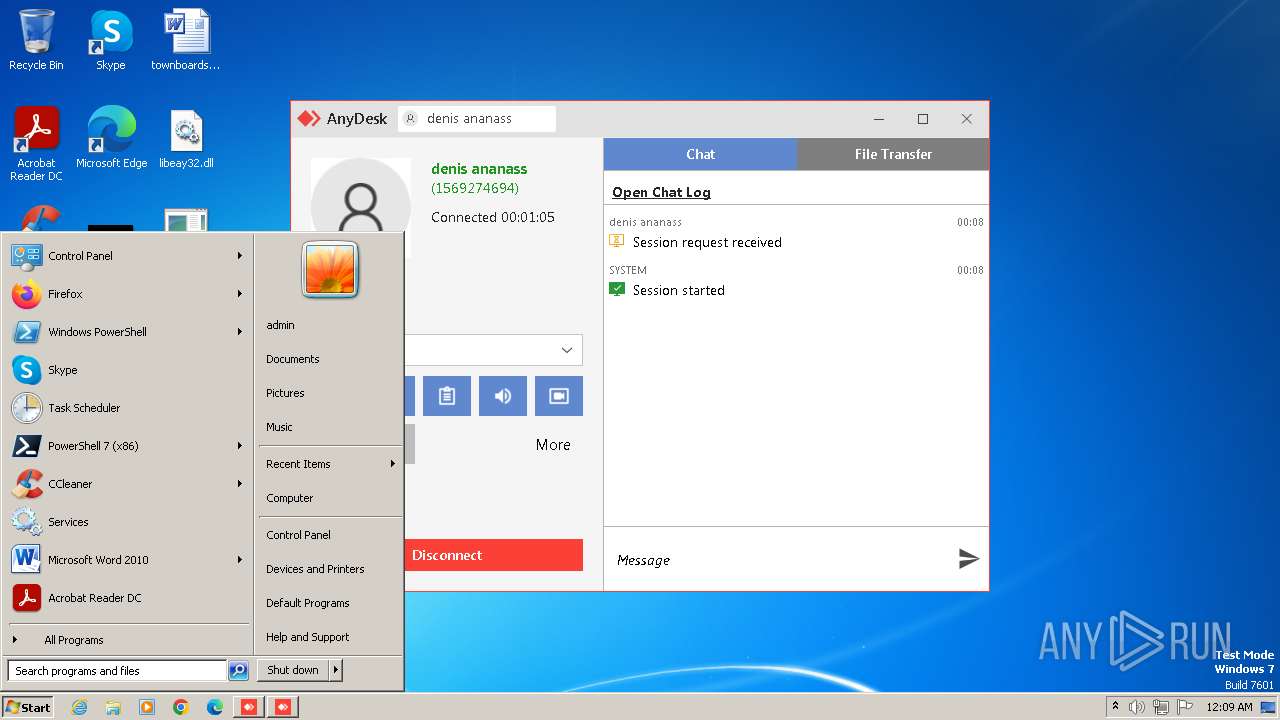Select the denis ananass session tab

tap(477, 119)
